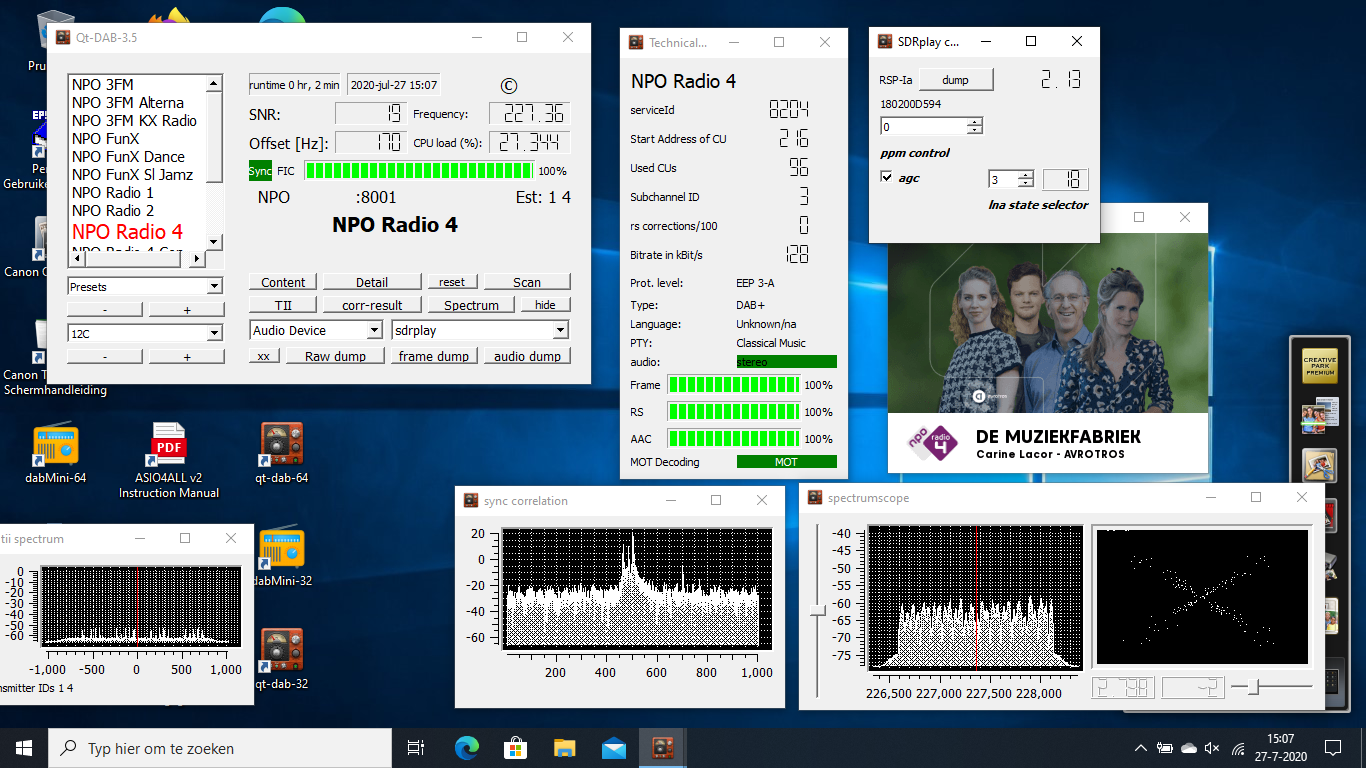Show hidden system tray icons
This screenshot has height=768, width=1366.
(1141, 748)
